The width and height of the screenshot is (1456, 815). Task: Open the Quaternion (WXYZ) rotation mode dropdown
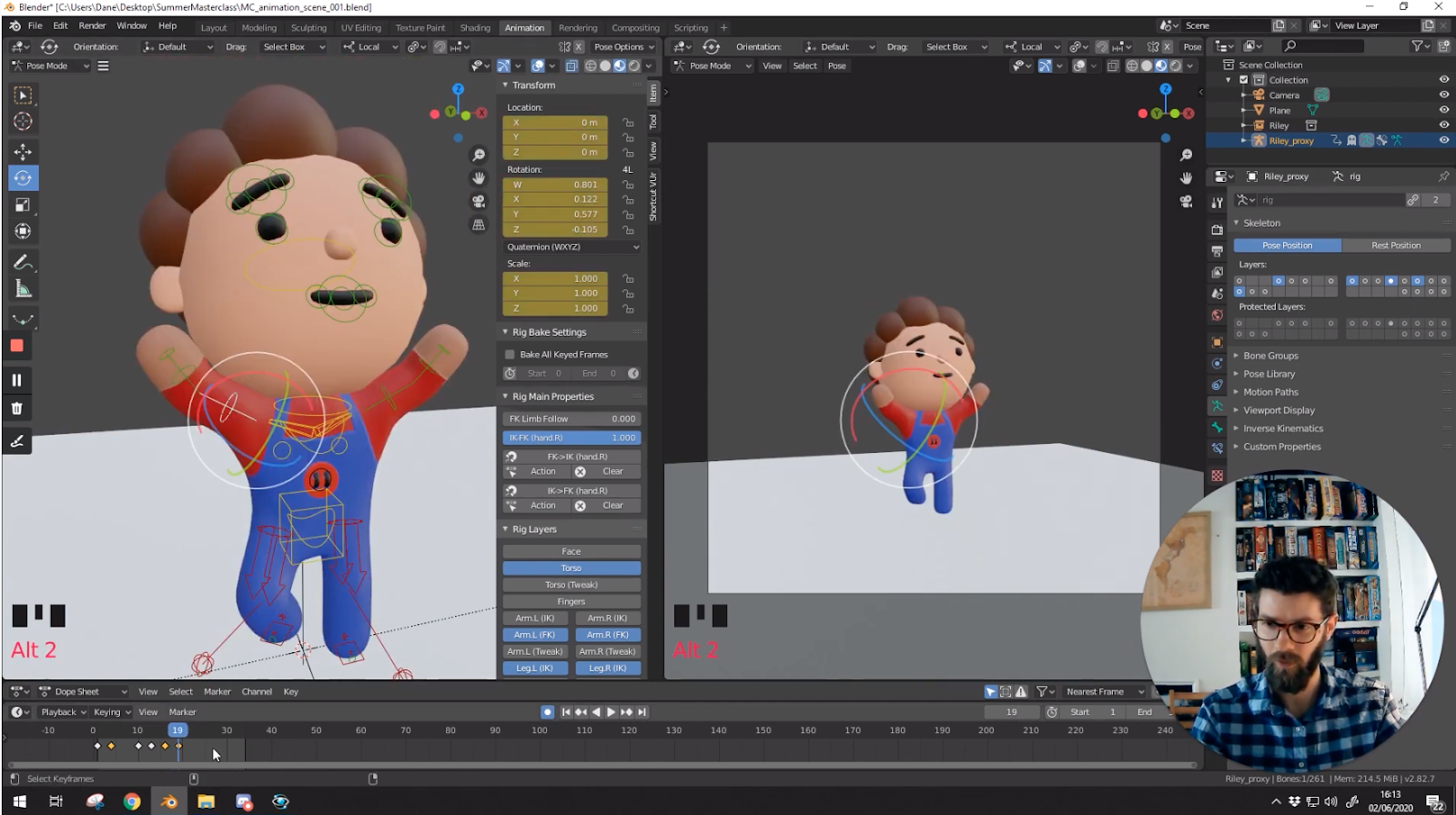tap(571, 247)
